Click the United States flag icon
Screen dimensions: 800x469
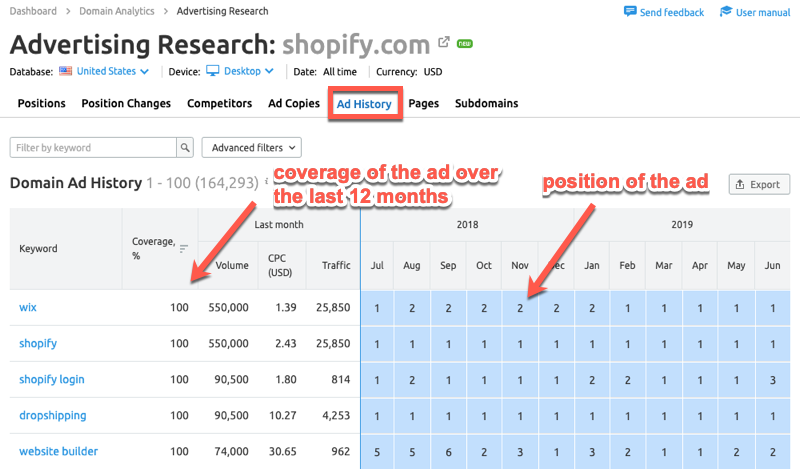tap(66, 72)
